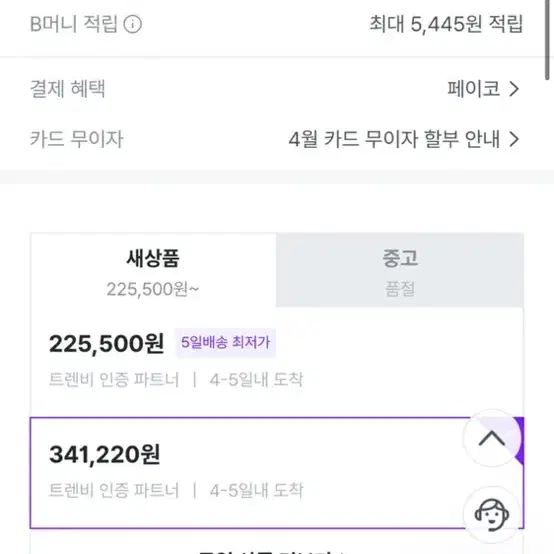Image resolution: width=554 pixels, height=554 pixels.
Task: Click the 최대 5,445원 적립 text
Action: pos(446,24)
